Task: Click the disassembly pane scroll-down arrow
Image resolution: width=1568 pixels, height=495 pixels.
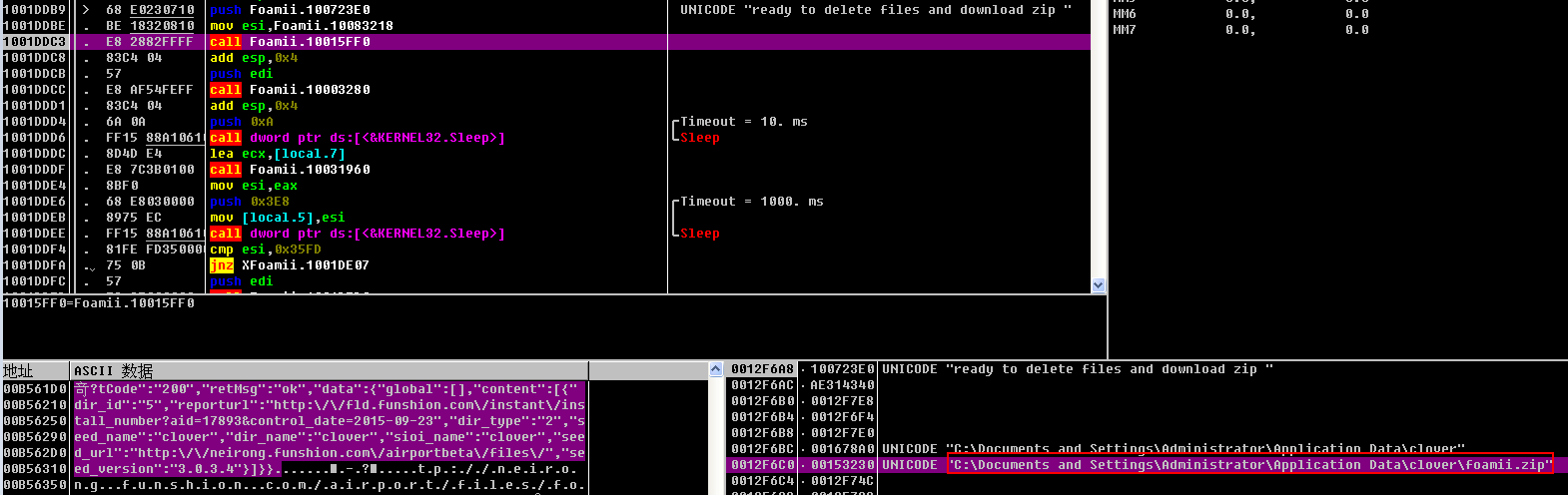Action: [x=1099, y=285]
